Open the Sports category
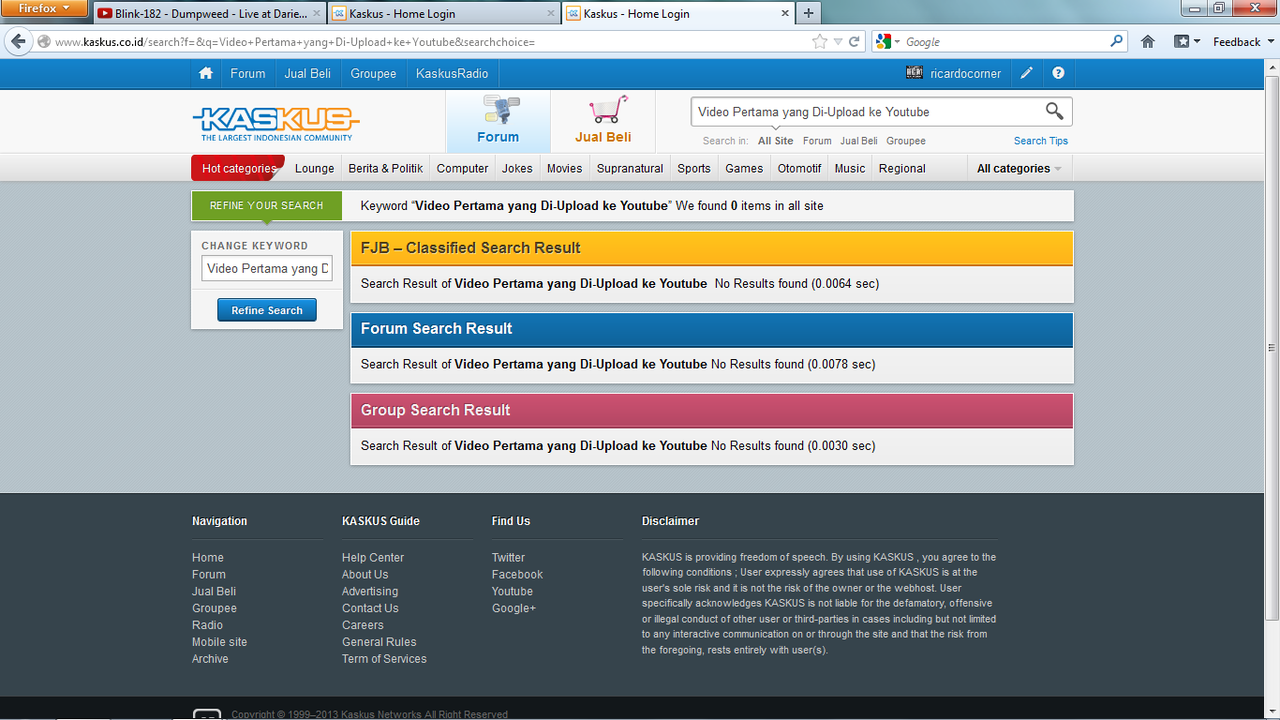The height and width of the screenshot is (720, 1280). (694, 168)
